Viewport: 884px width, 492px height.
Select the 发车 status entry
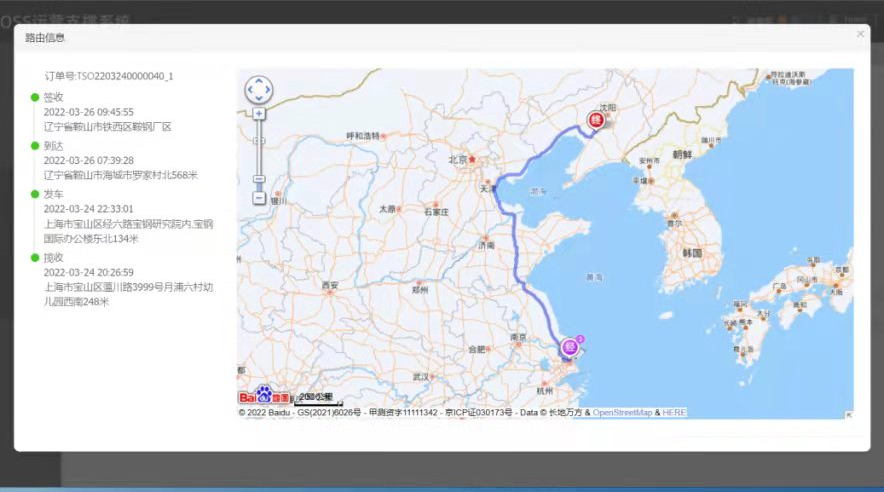[54, 194]
